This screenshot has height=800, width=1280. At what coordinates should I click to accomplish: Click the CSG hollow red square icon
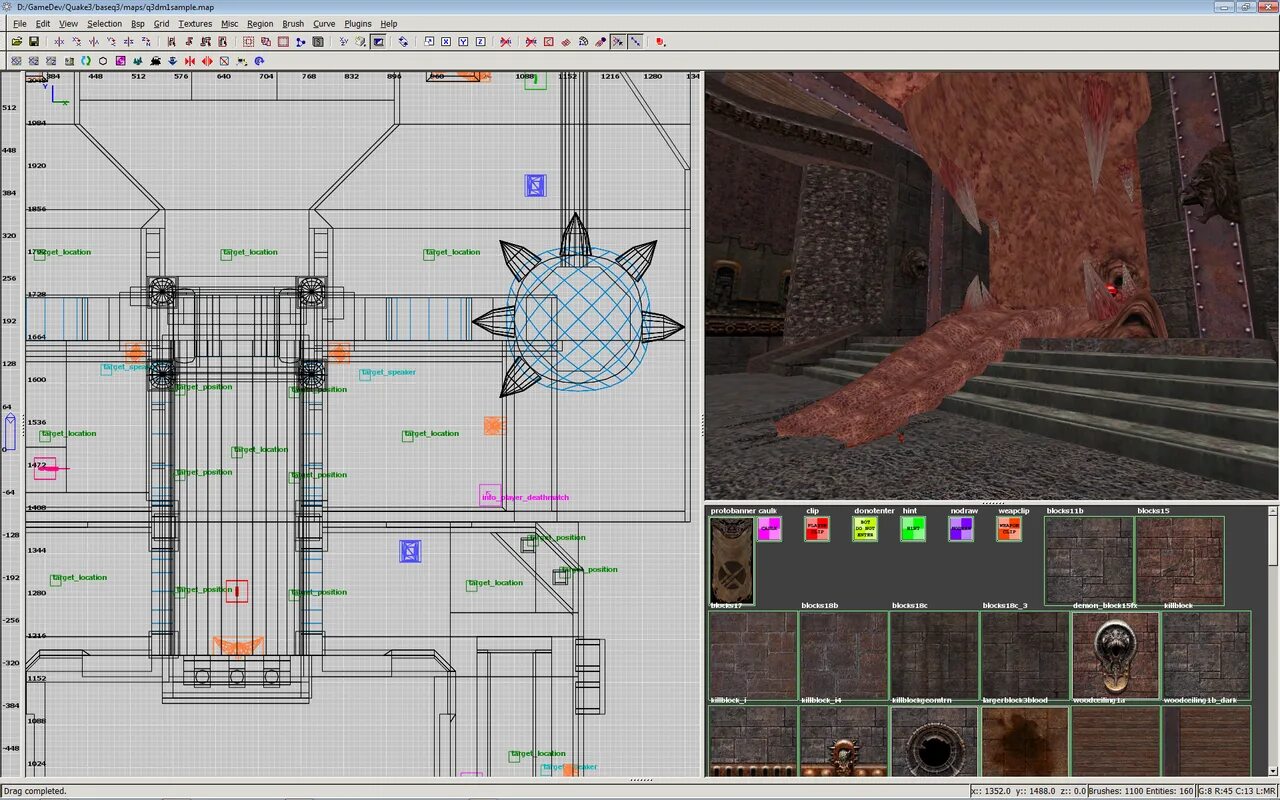pos(283,42)
